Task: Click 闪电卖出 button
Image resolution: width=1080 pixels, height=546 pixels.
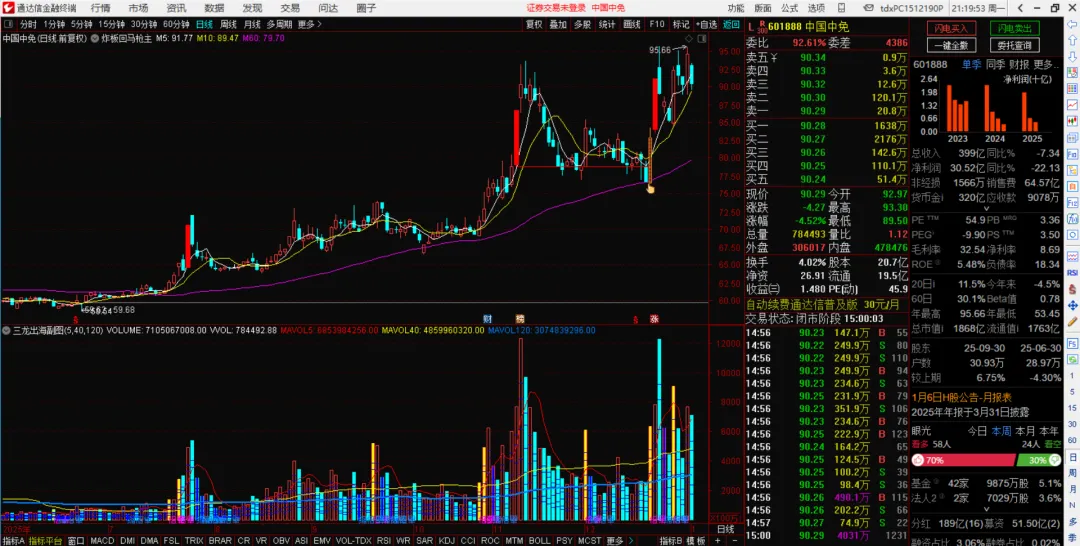Action: coord(1015,28)
